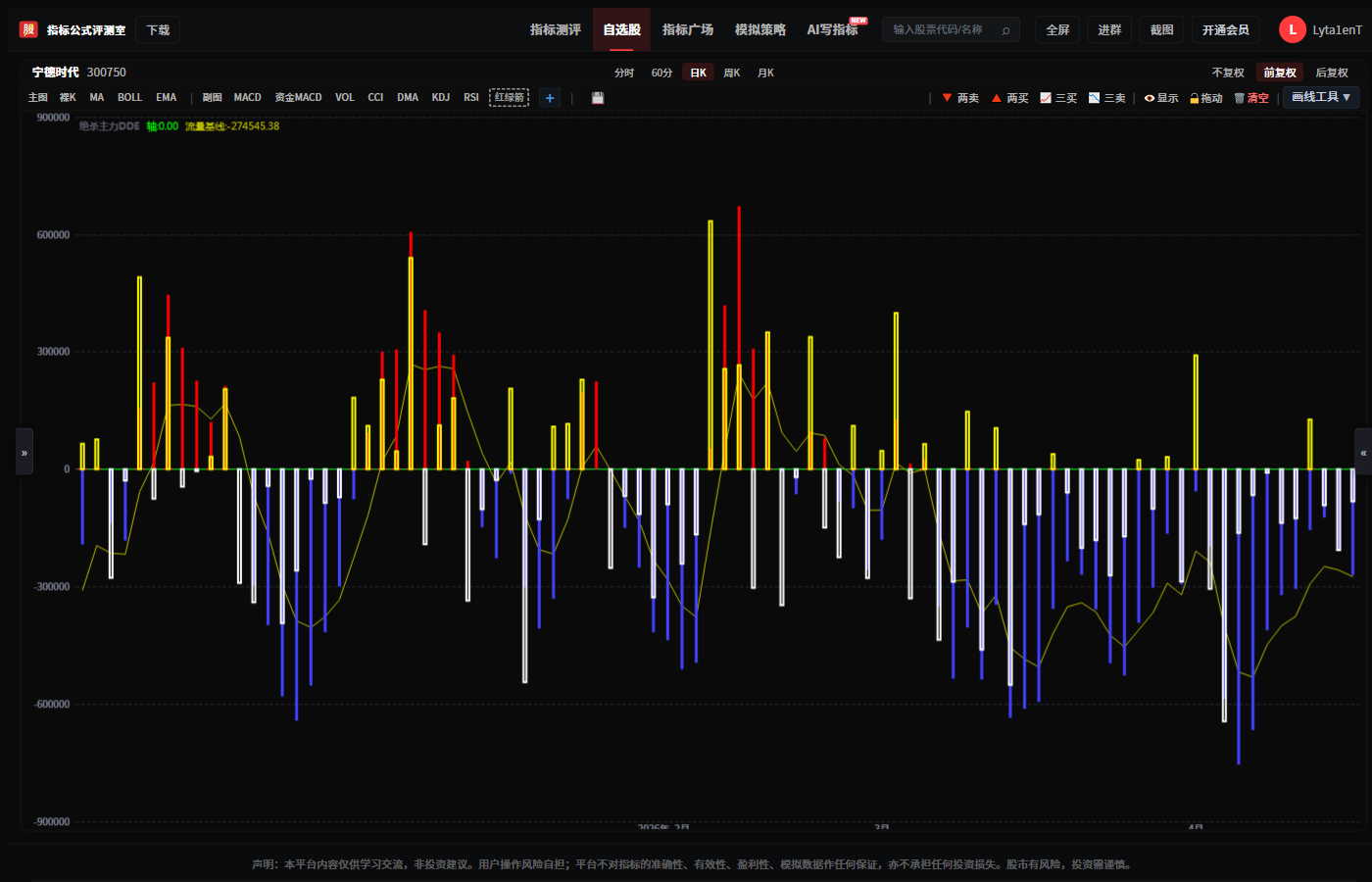Open the 自选股 menu
This screenshot has width=1372, height=882.
[x=622, y=29]
